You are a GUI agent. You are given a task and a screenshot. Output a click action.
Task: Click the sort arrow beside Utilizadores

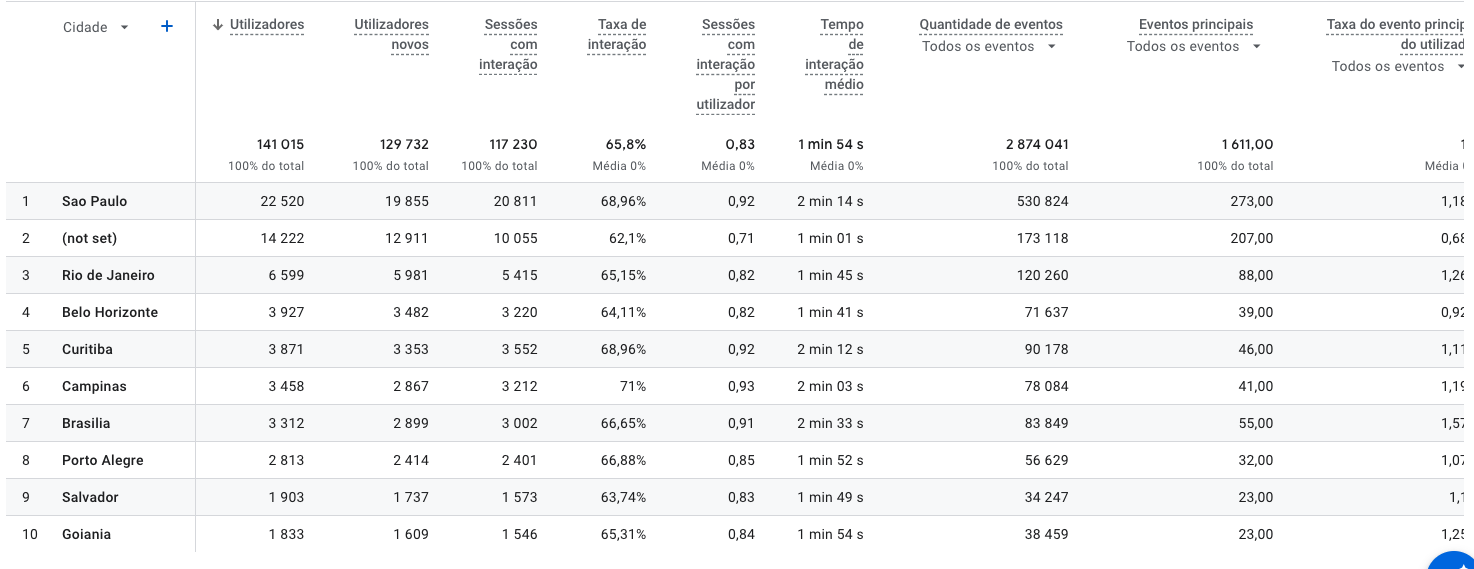click(x=218, y=25)
